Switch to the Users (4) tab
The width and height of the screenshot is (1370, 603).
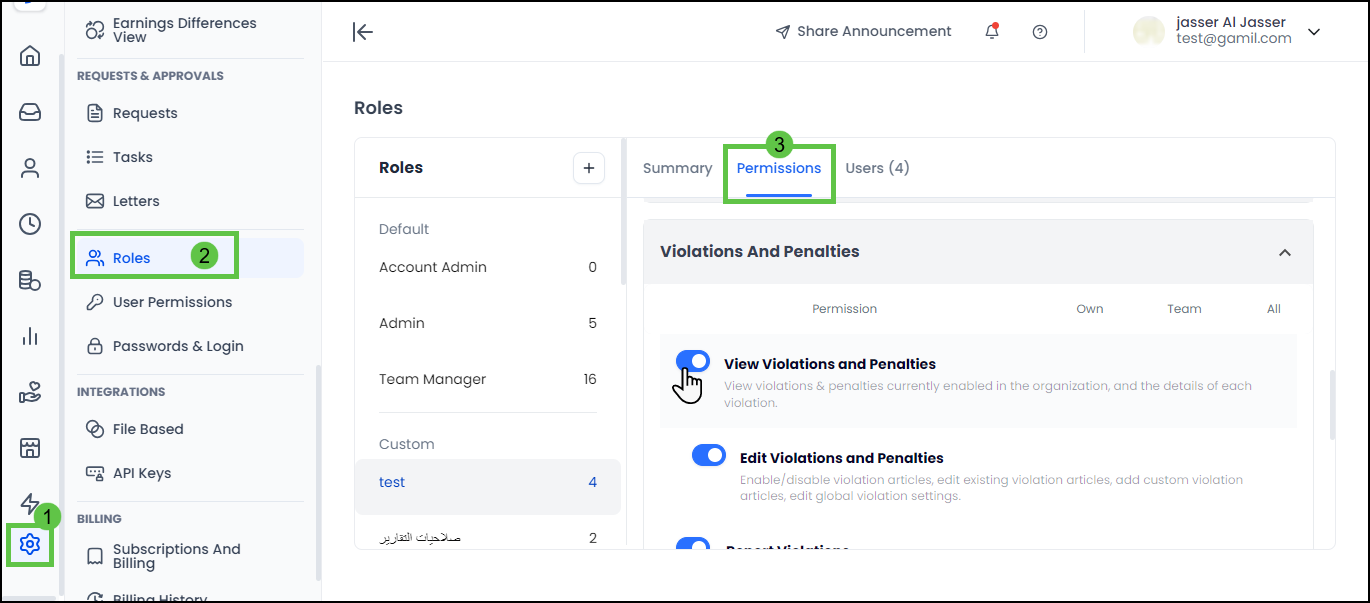pos(877,168)
